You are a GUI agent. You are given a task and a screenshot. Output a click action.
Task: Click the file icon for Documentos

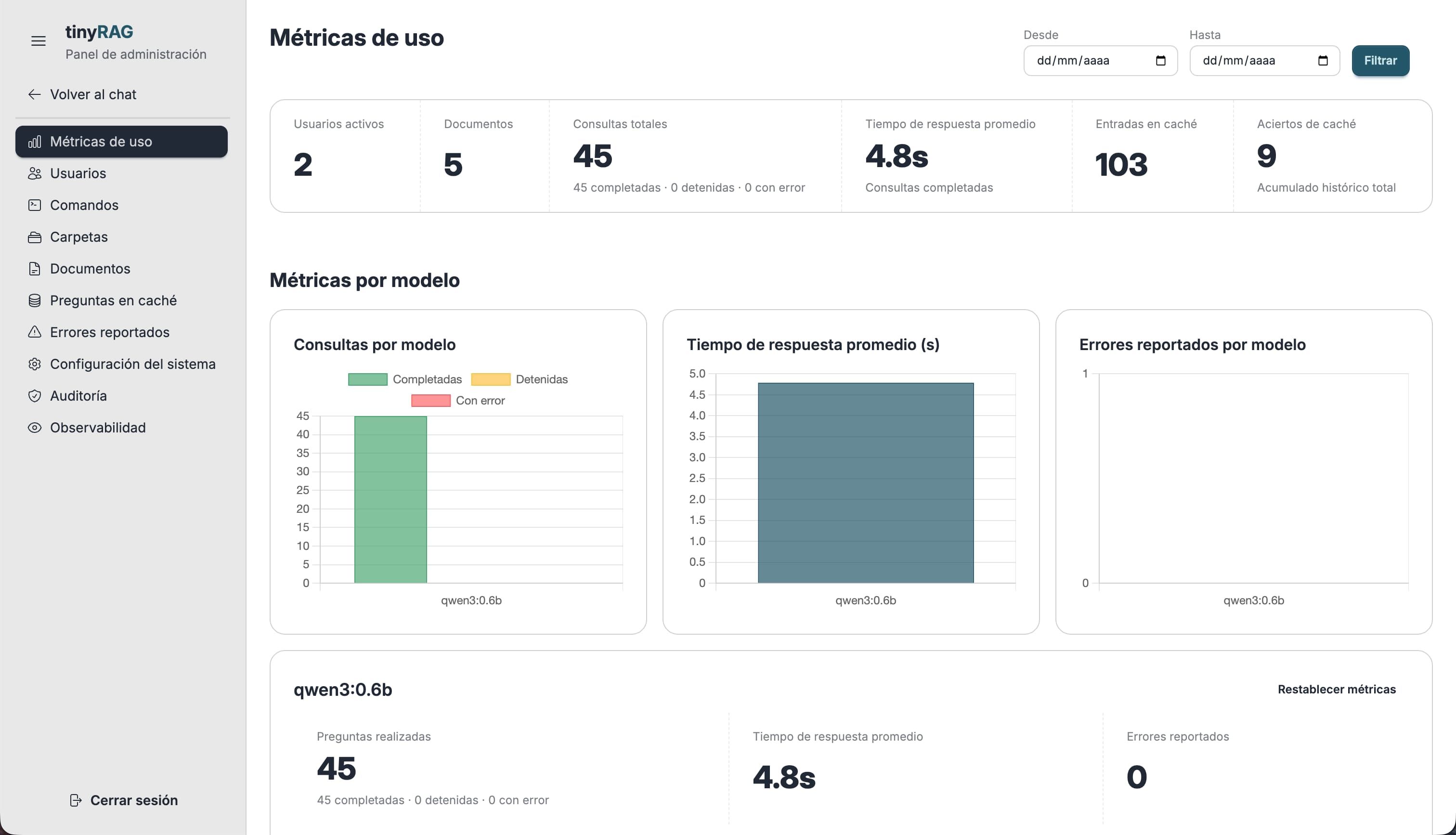pyautogui.click(x=34, y=268)
